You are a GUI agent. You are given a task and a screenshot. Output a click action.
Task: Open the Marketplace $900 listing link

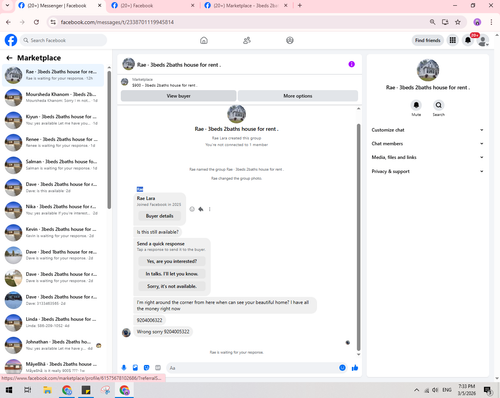pyautogui.click(x=165, y=85)
